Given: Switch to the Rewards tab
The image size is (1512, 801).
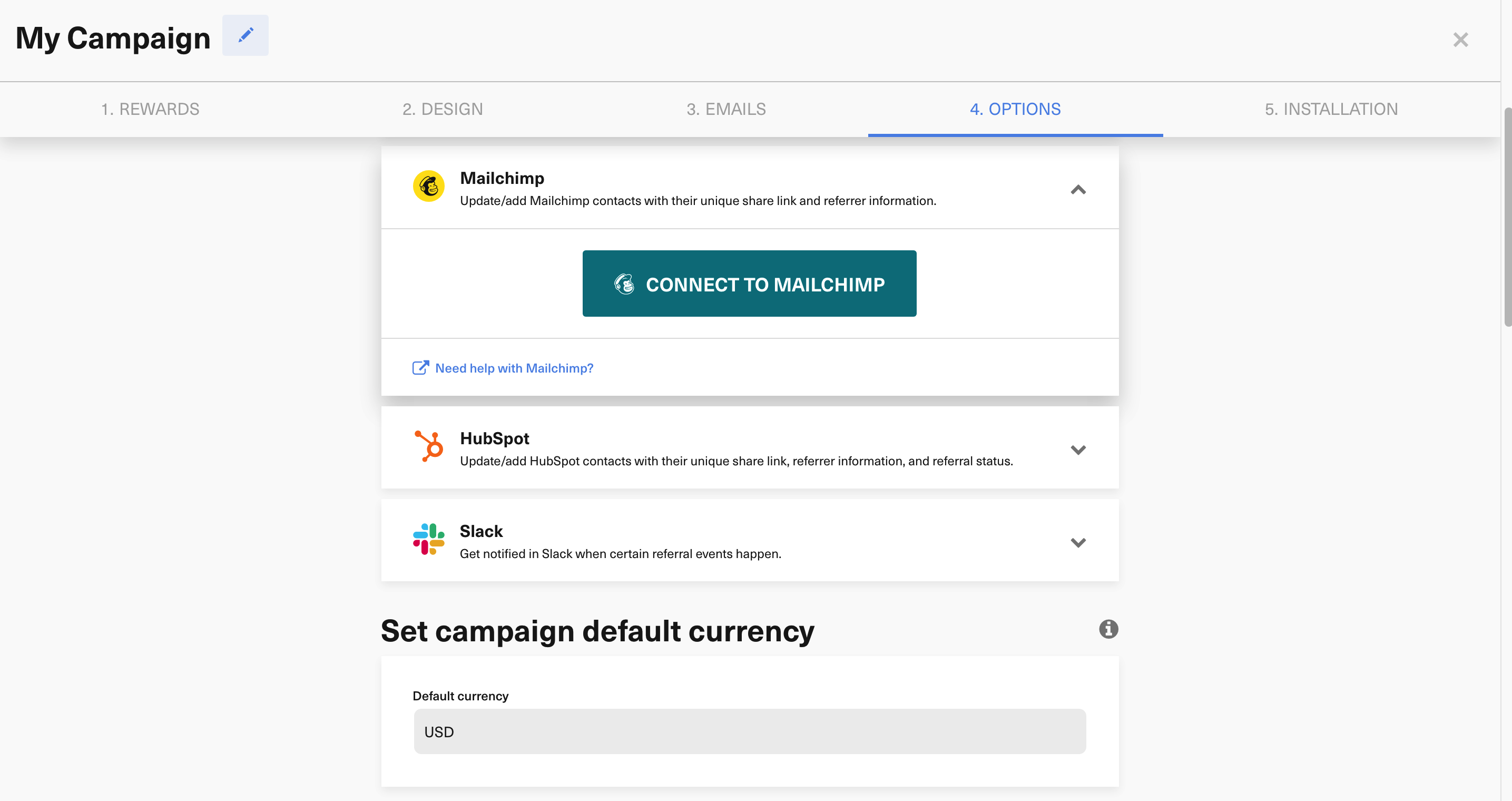Looking at the screenshot, I should 150,109.
